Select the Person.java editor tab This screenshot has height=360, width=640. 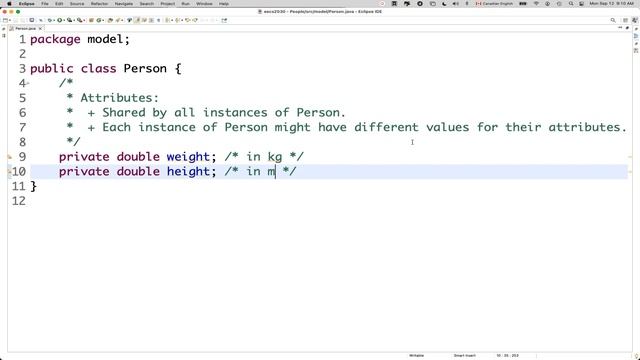(25, 29)
